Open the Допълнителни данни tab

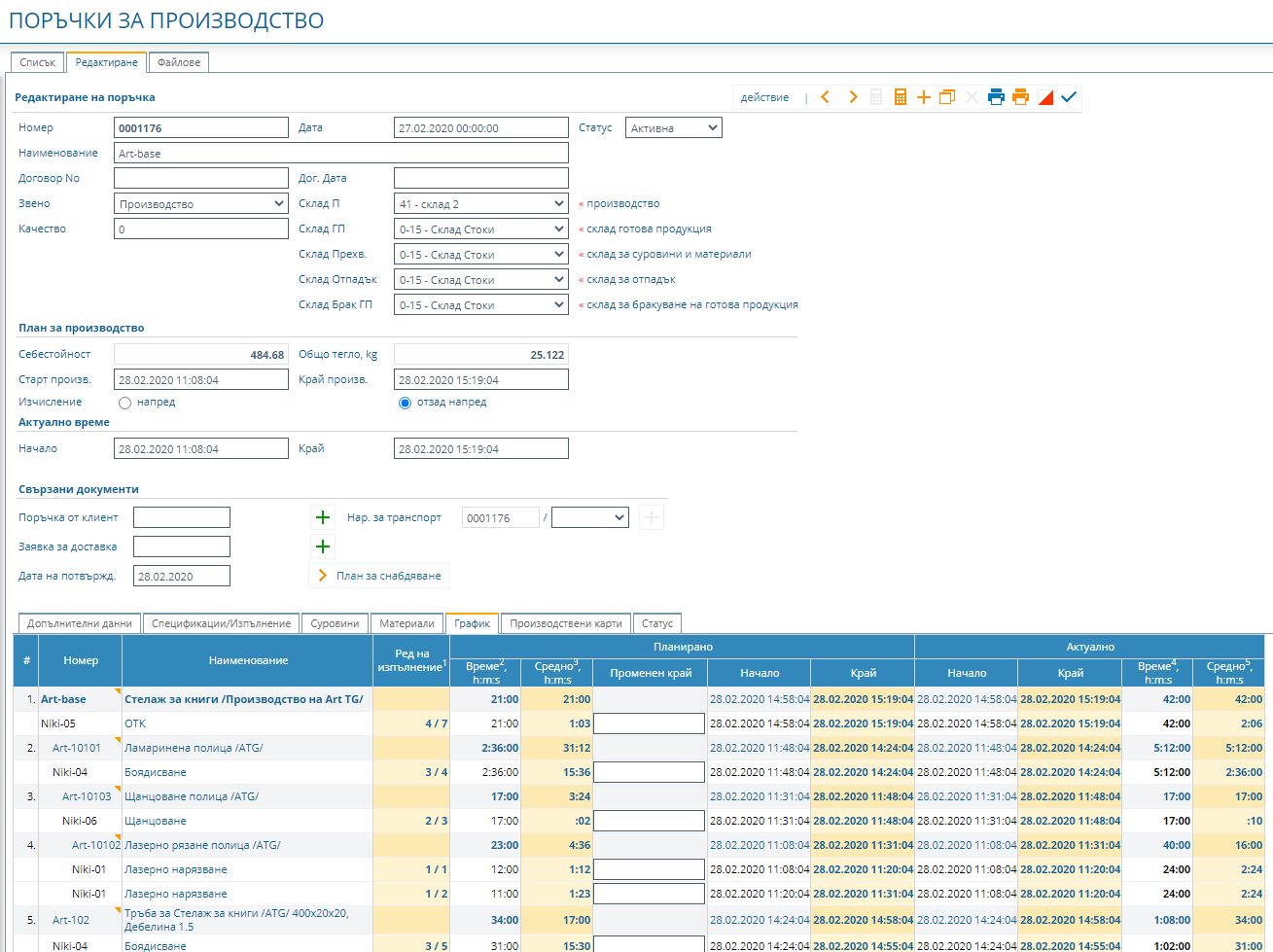tap(80, 623)
